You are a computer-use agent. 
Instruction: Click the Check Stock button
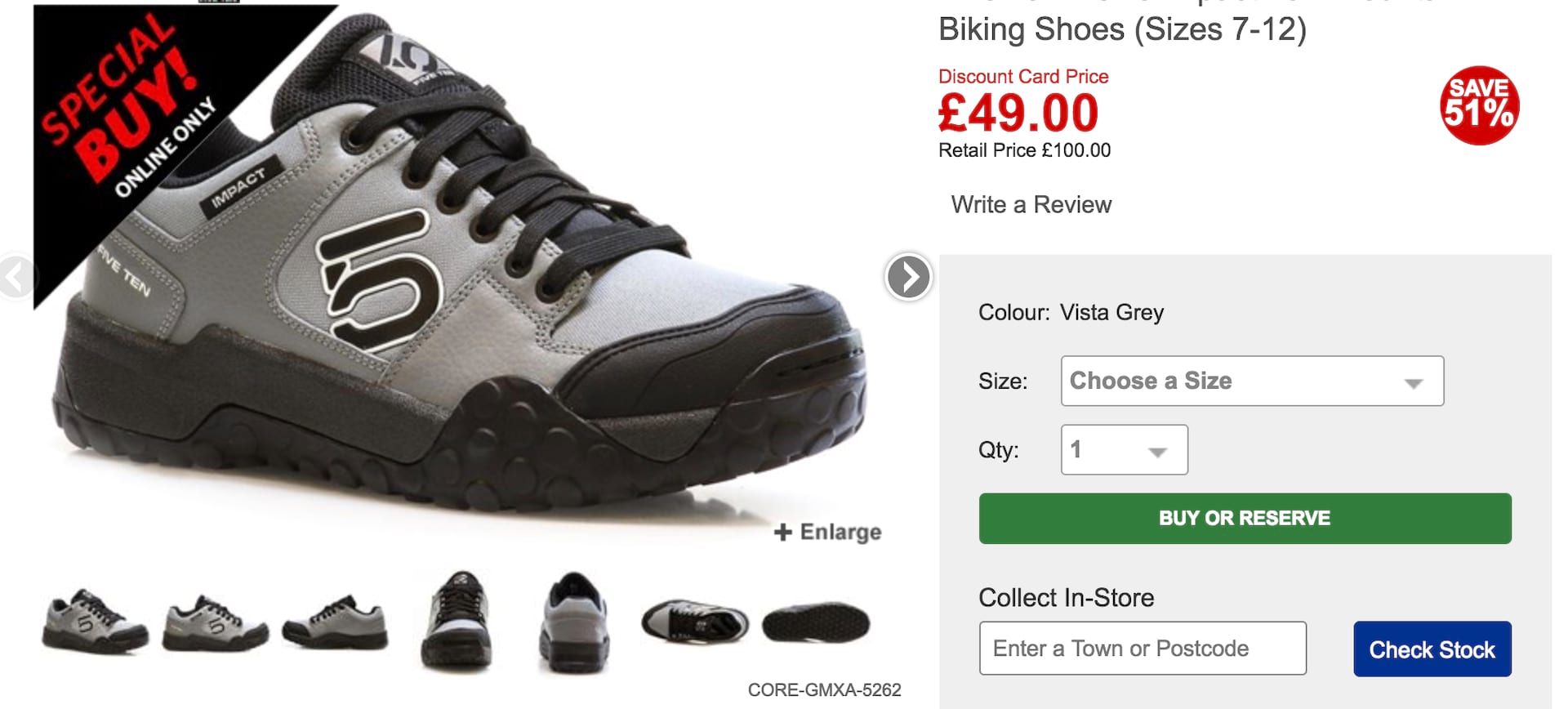1432,649
